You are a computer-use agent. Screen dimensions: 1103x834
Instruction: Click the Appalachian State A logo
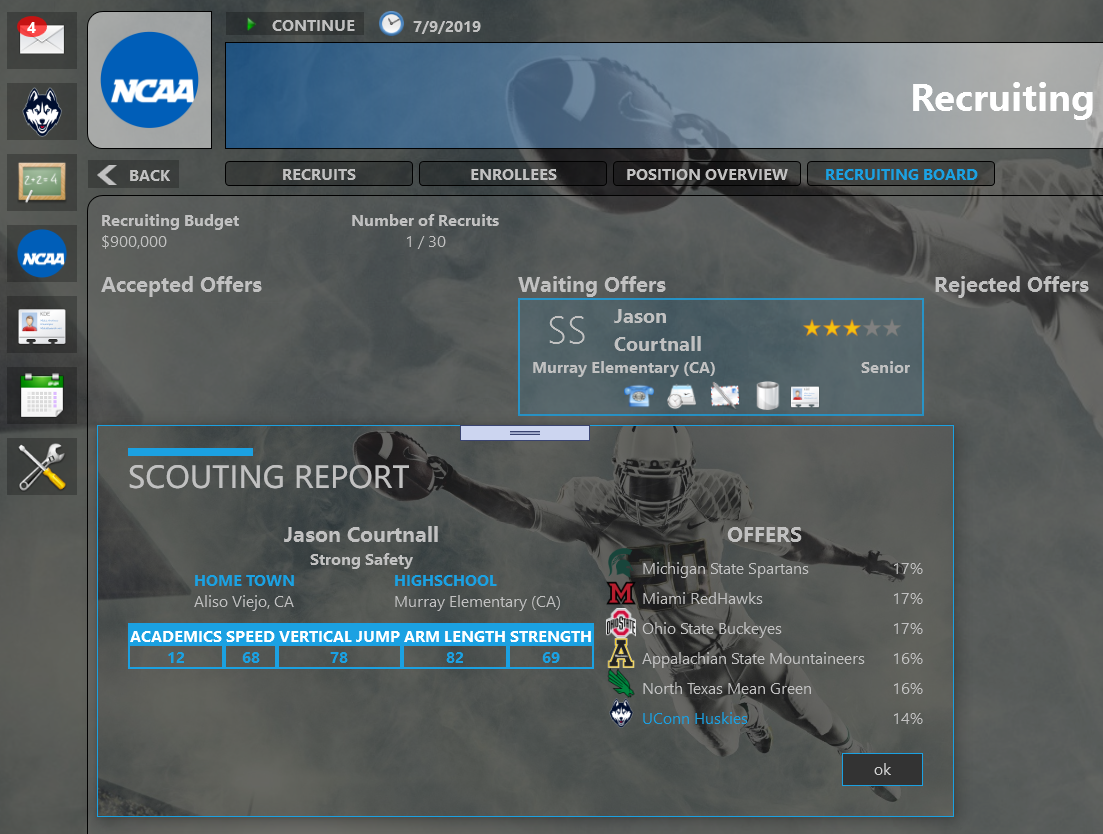620,653
